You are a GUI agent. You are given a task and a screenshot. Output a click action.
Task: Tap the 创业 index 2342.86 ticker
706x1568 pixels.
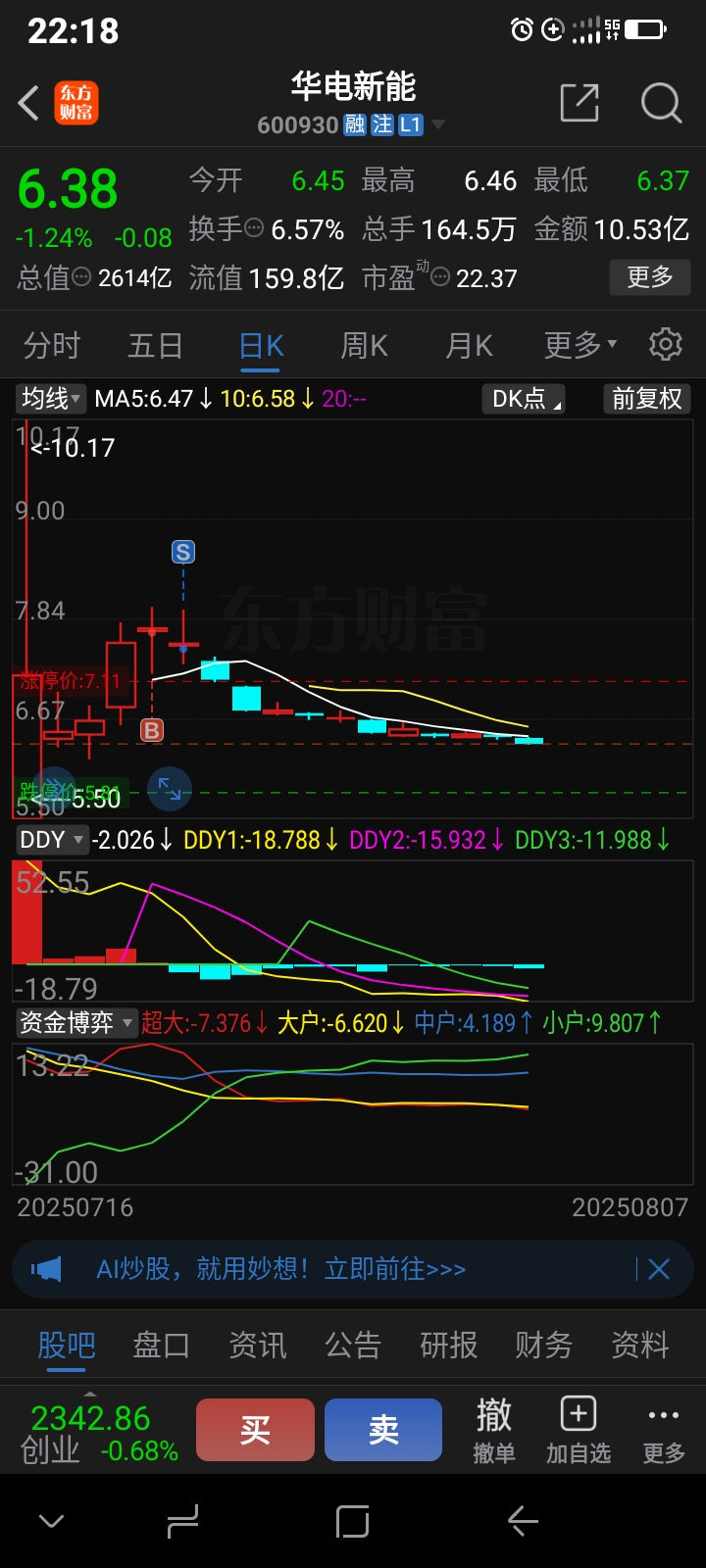[98, 1433]
